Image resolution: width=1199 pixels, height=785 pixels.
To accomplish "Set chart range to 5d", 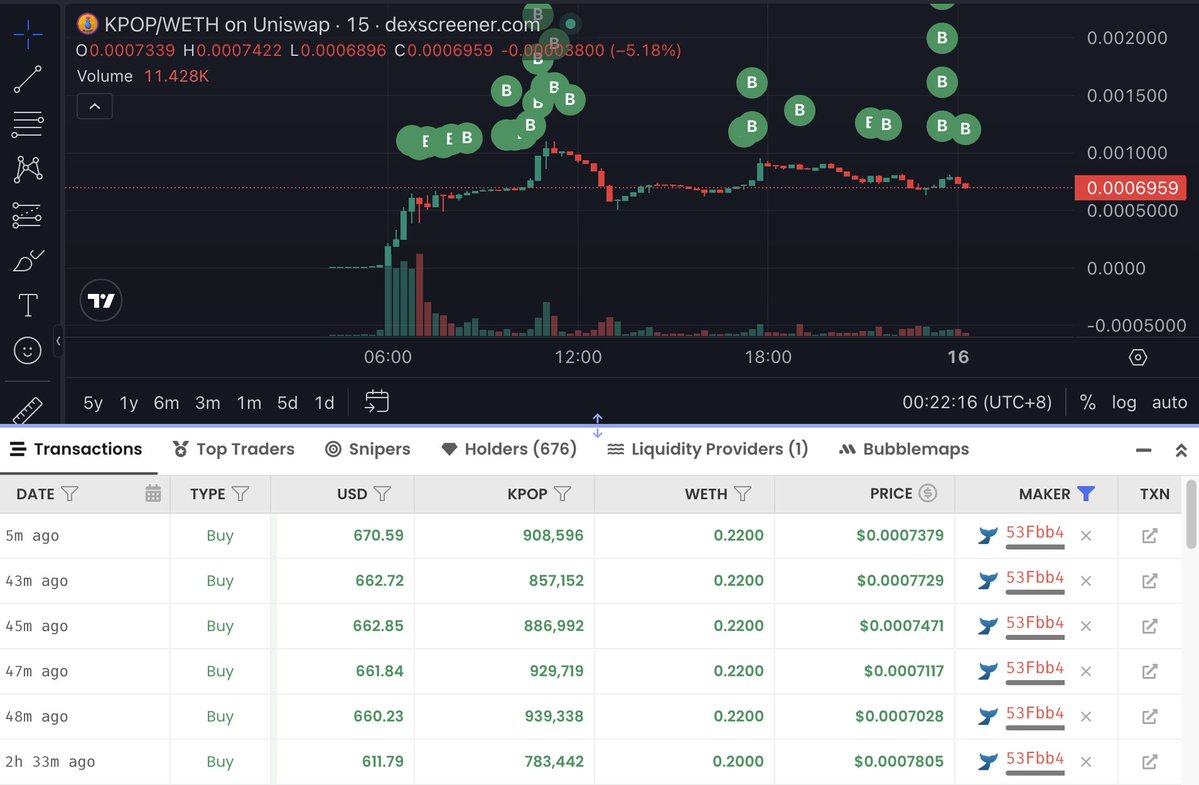I will pyautogui.click(x=288, y=403).
